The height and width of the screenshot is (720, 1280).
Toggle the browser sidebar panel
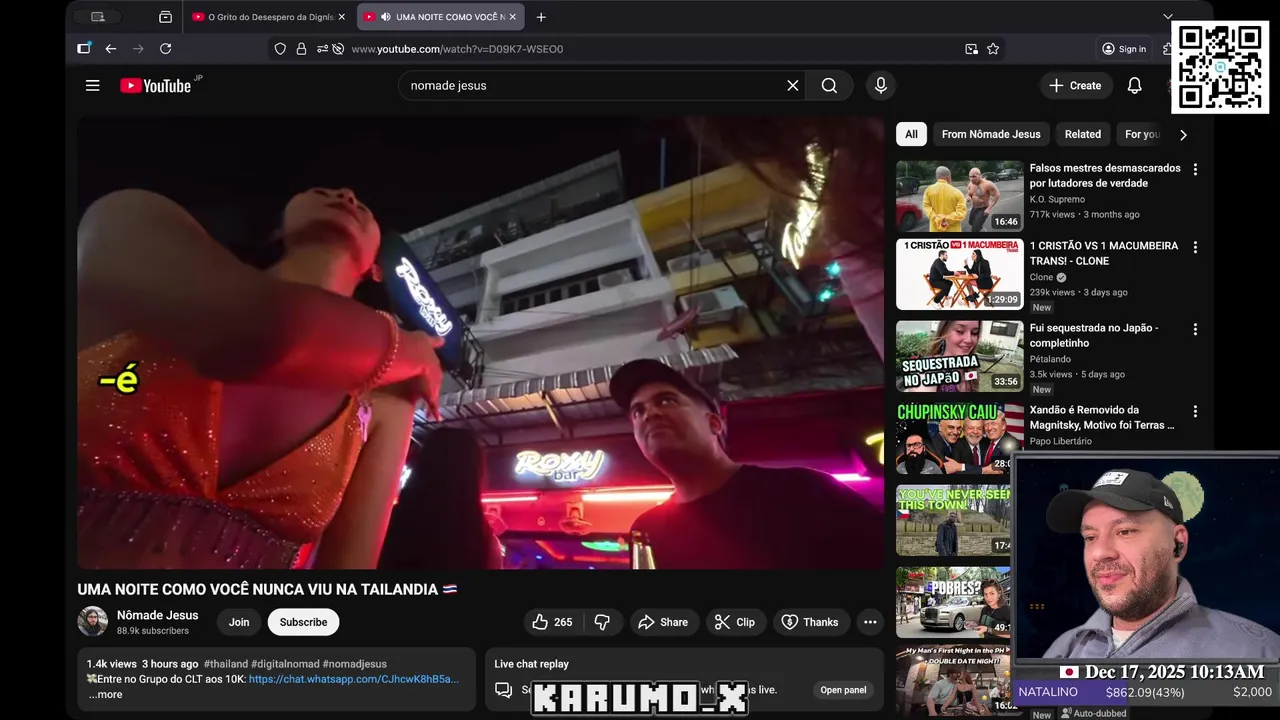[84, 49]
